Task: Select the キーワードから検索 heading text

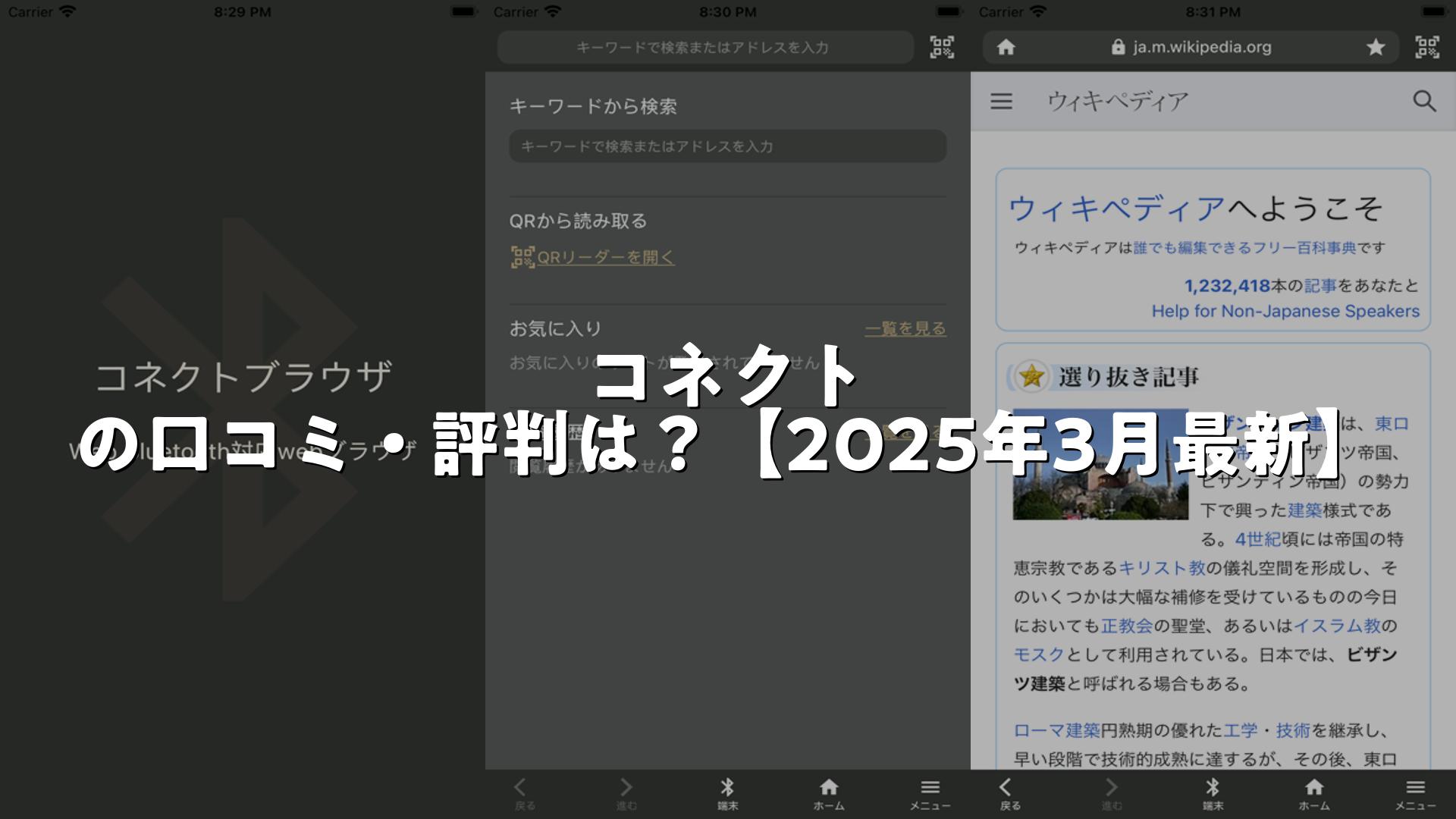Action: point(592,106)
